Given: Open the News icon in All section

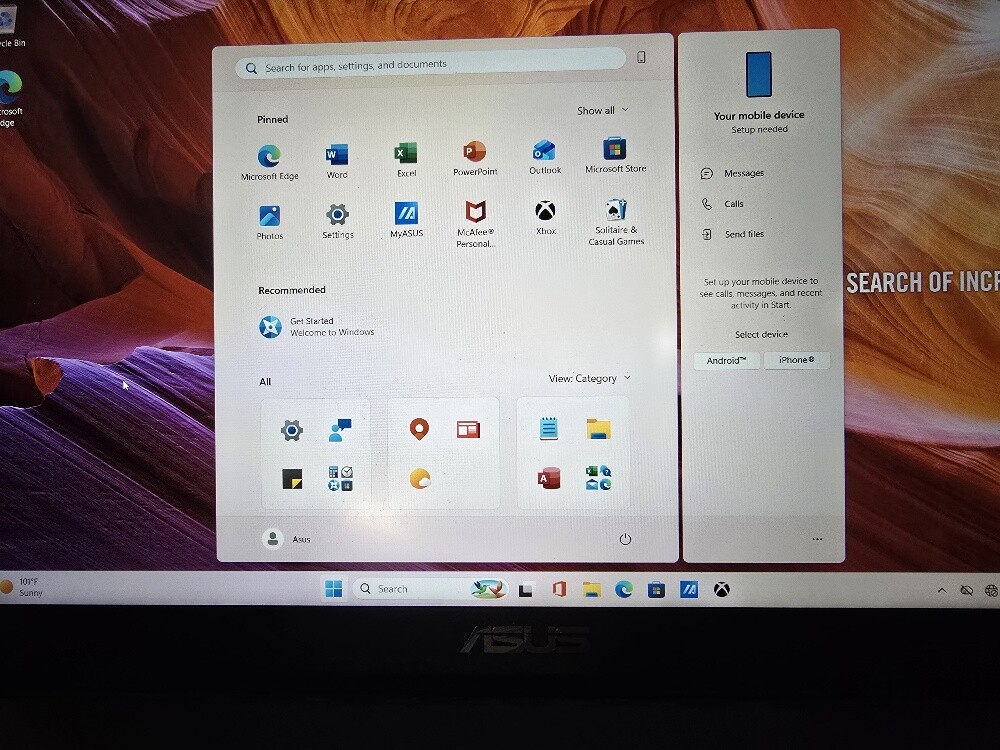Looking at the screenshot, I should pos(468,429).
